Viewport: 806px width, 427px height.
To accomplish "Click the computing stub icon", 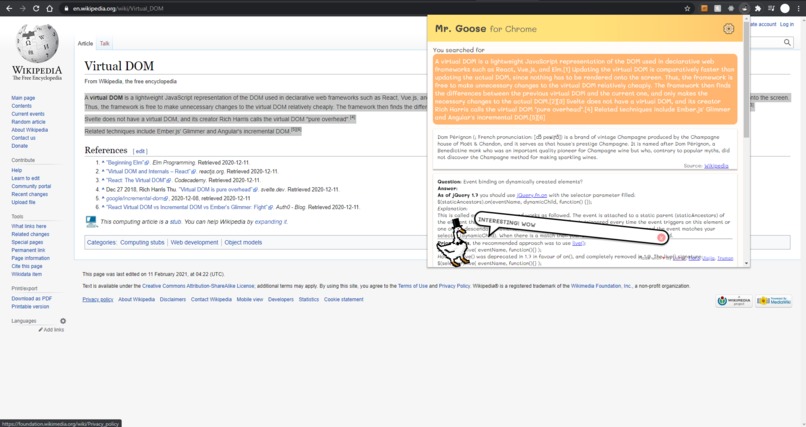I will coord(91,221).
